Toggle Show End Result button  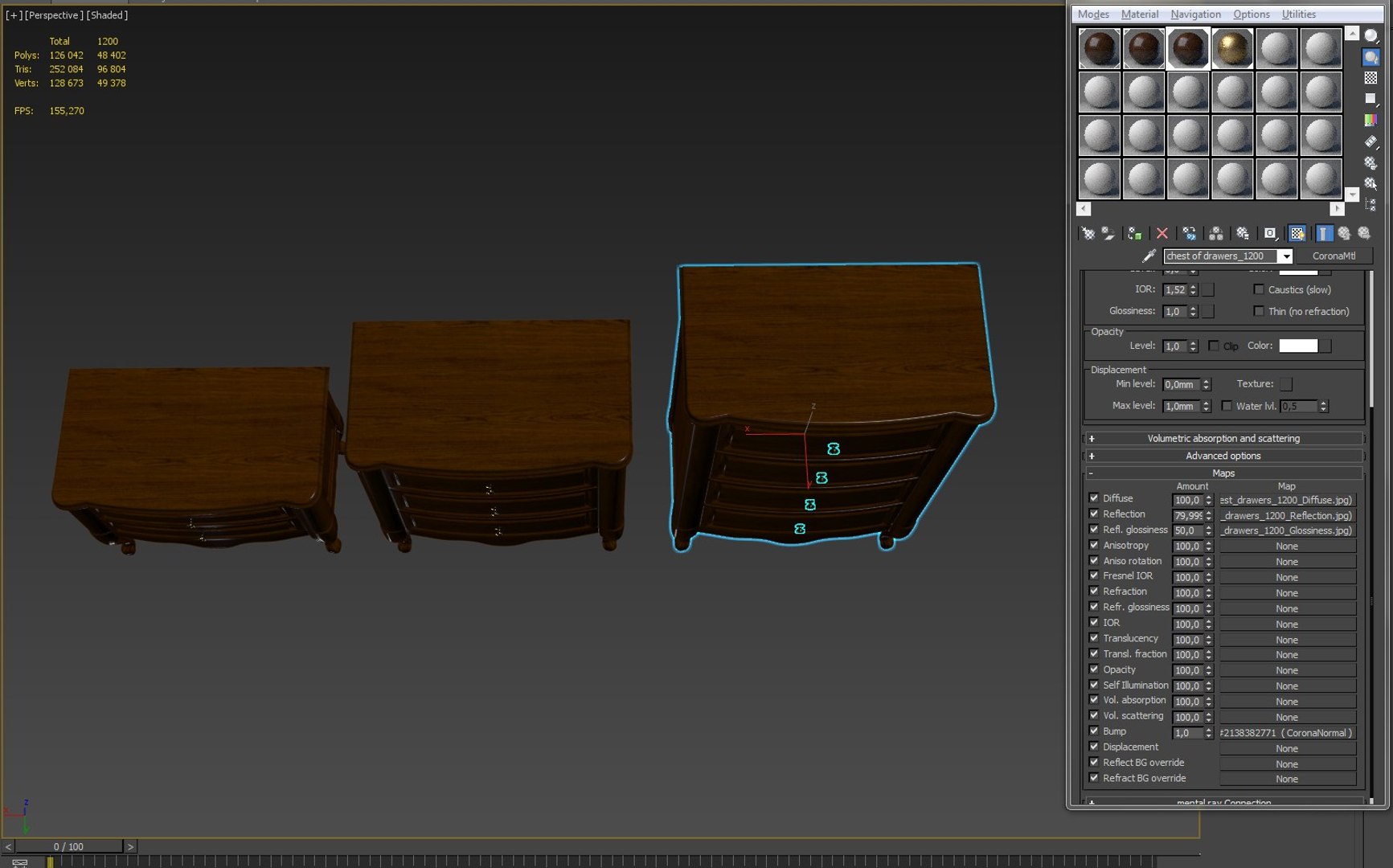pos(1323,233)
